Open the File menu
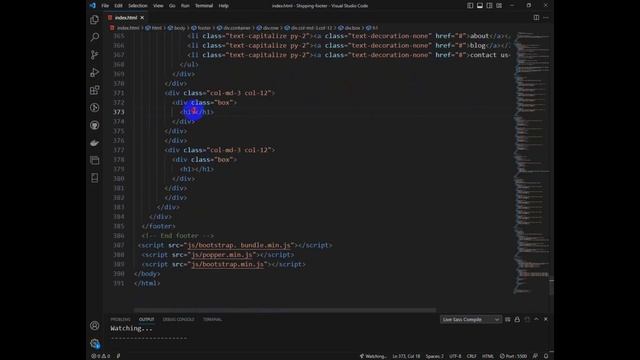This screenshot has height=360, width=640. (x=105, y=6)
